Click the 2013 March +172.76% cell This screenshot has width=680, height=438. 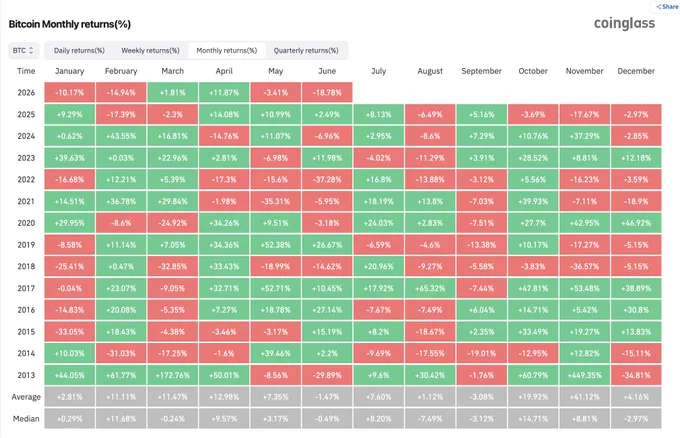(x=173, y=375)
